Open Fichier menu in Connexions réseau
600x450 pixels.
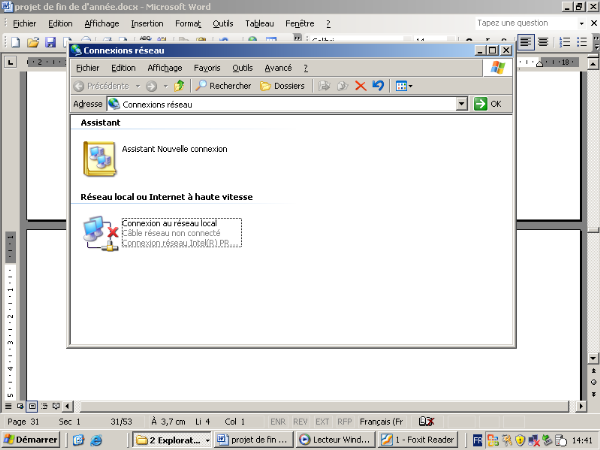pos(88,68)
